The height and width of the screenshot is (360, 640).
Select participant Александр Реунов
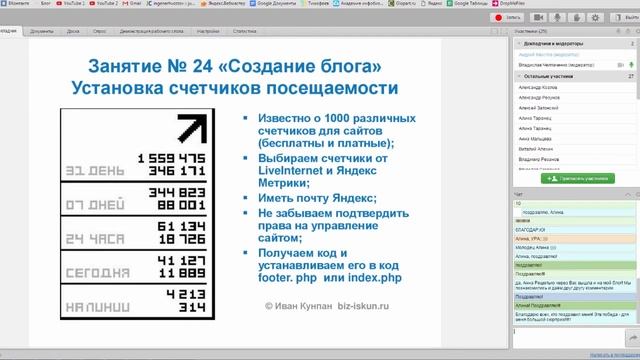(x=539, y=98)
